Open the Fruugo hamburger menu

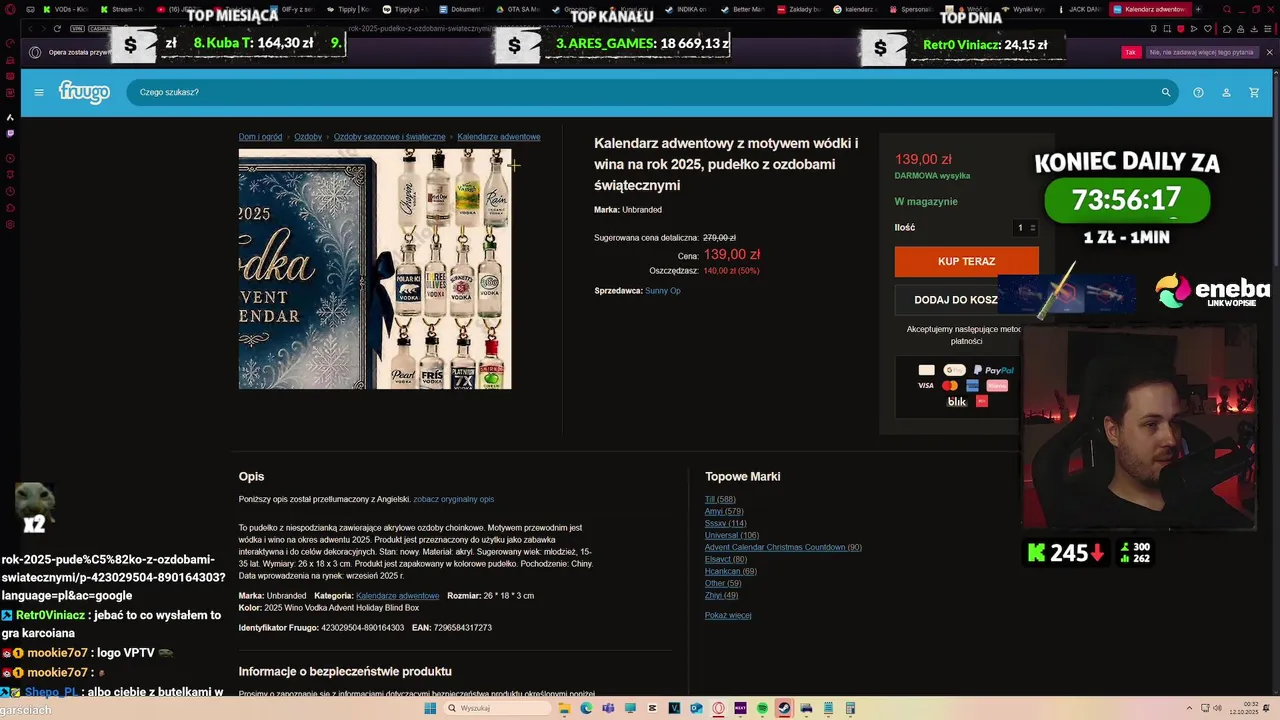[x=39, y=92]
